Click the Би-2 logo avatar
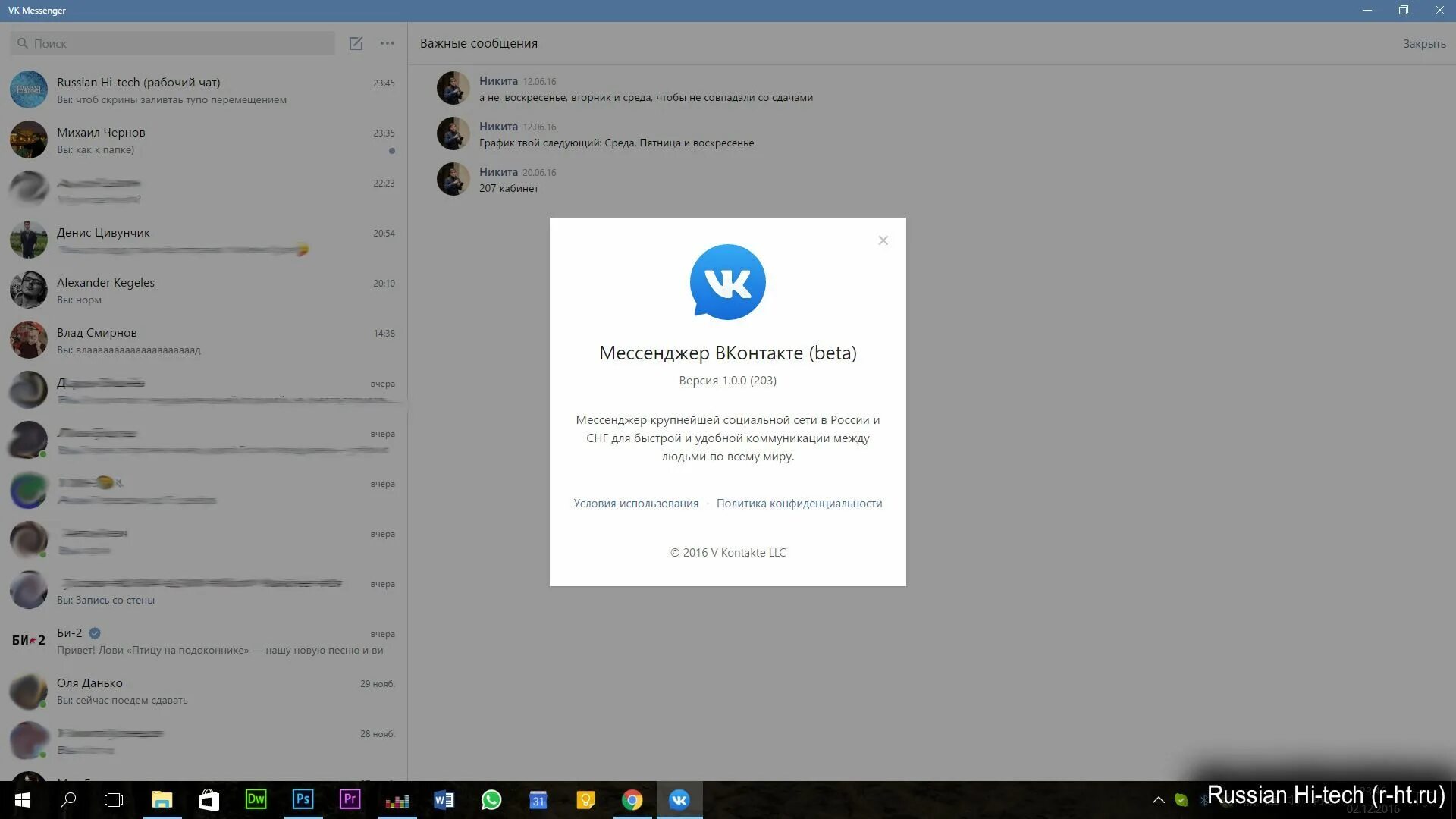1456x819 pixels. pos(29,640)
